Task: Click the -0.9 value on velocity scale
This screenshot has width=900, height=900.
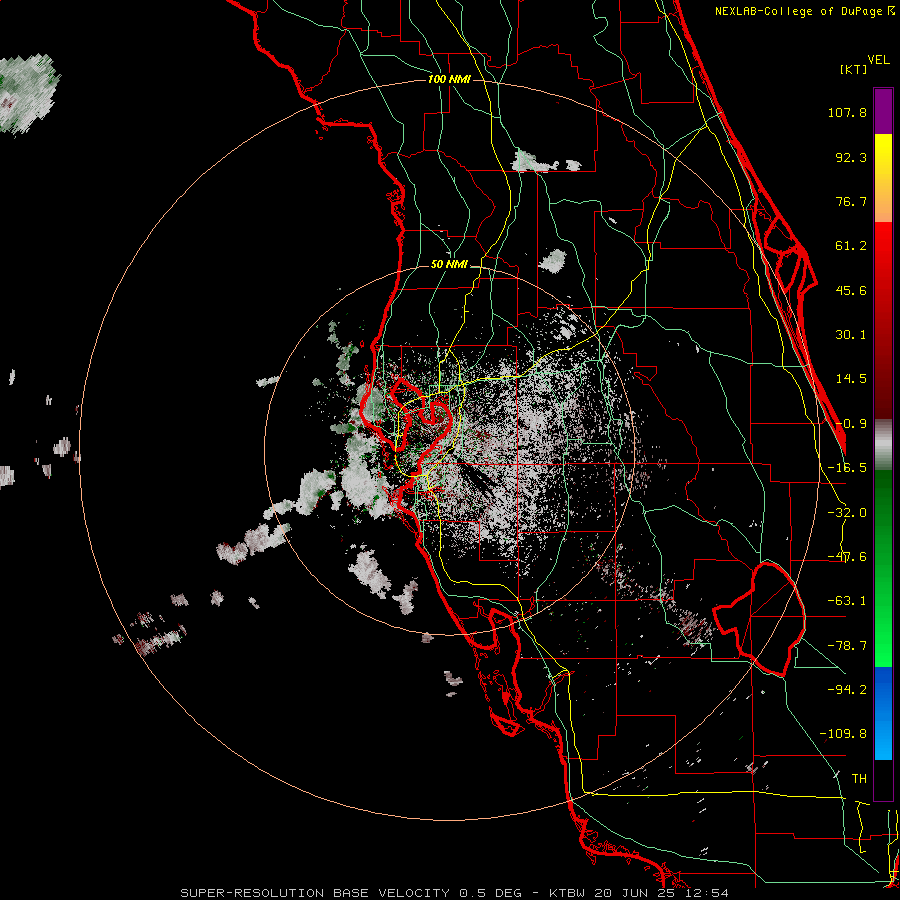Action: (x=851, y=424)
